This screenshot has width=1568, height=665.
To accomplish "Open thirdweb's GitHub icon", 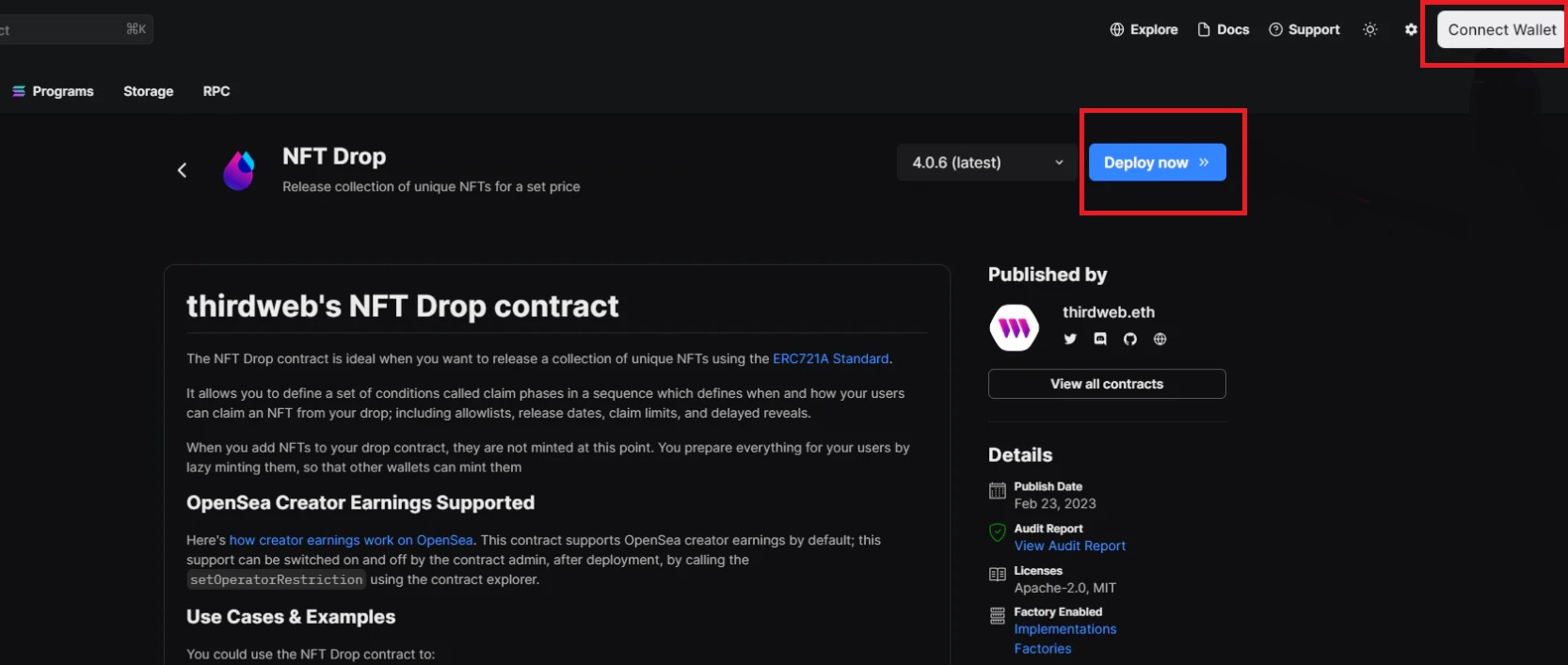I will 1130,339.
